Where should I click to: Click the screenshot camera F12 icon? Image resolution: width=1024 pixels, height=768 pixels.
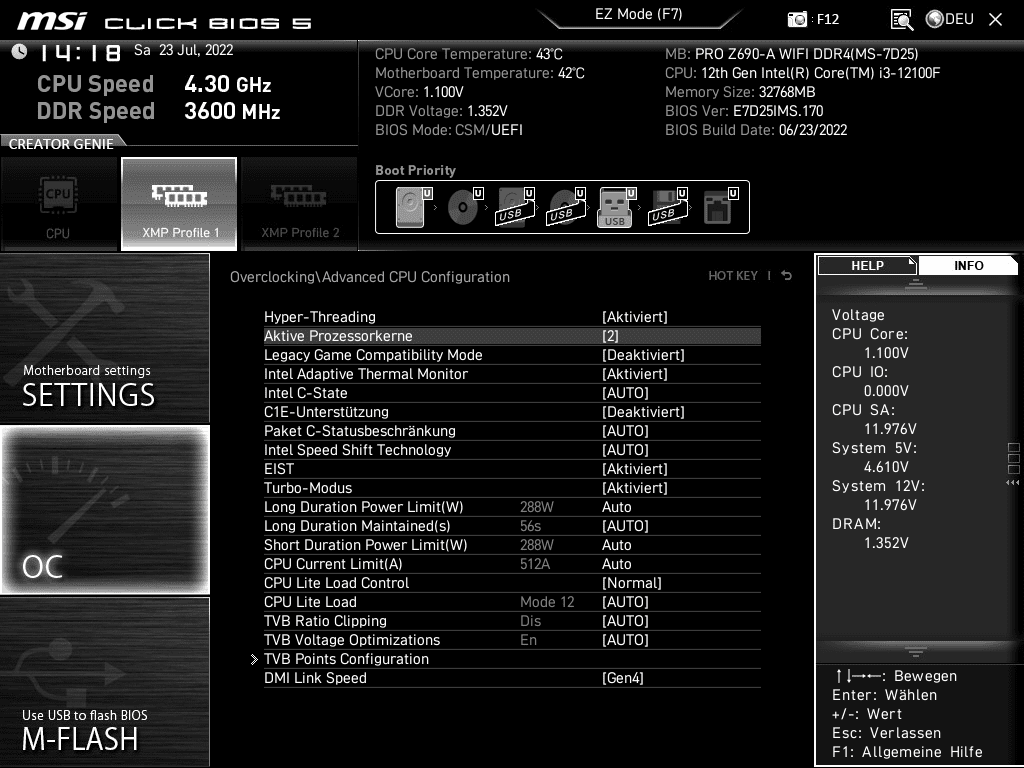[x=797, y=19]
